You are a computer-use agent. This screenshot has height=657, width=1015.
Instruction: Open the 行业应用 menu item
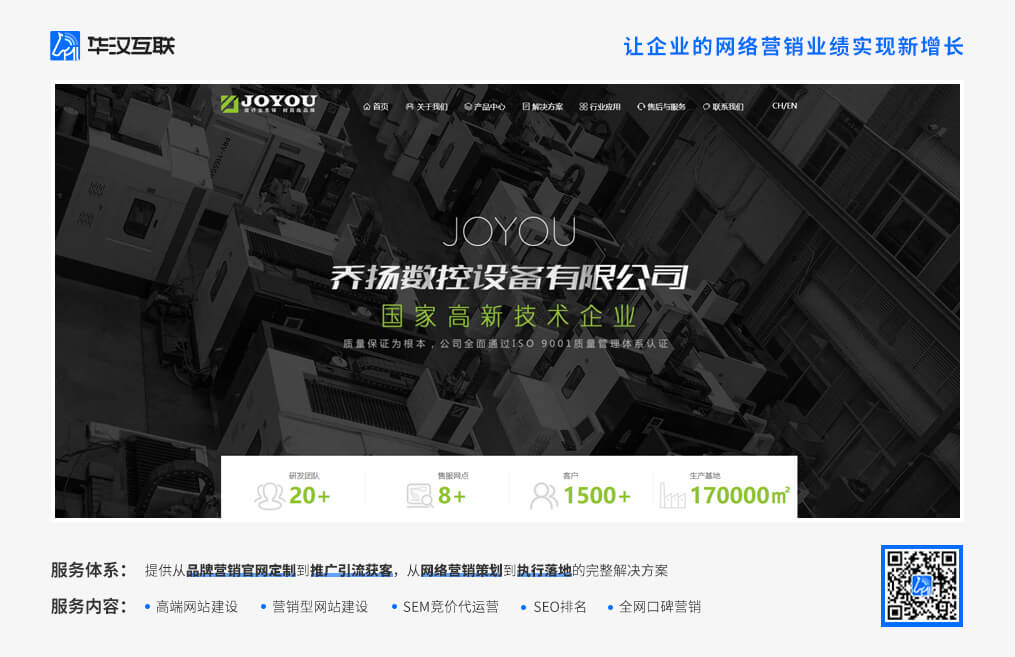point(600,107)
